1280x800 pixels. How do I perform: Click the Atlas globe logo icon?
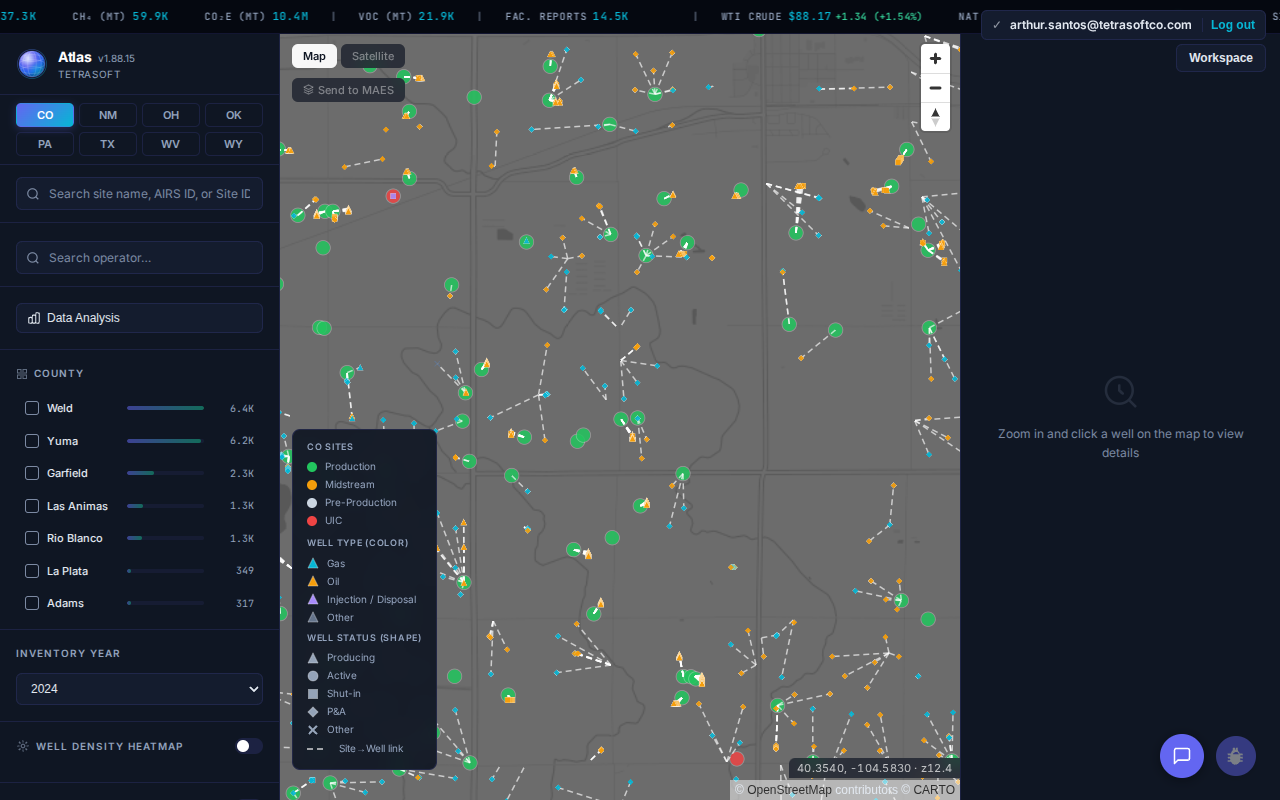pos(32,64)
